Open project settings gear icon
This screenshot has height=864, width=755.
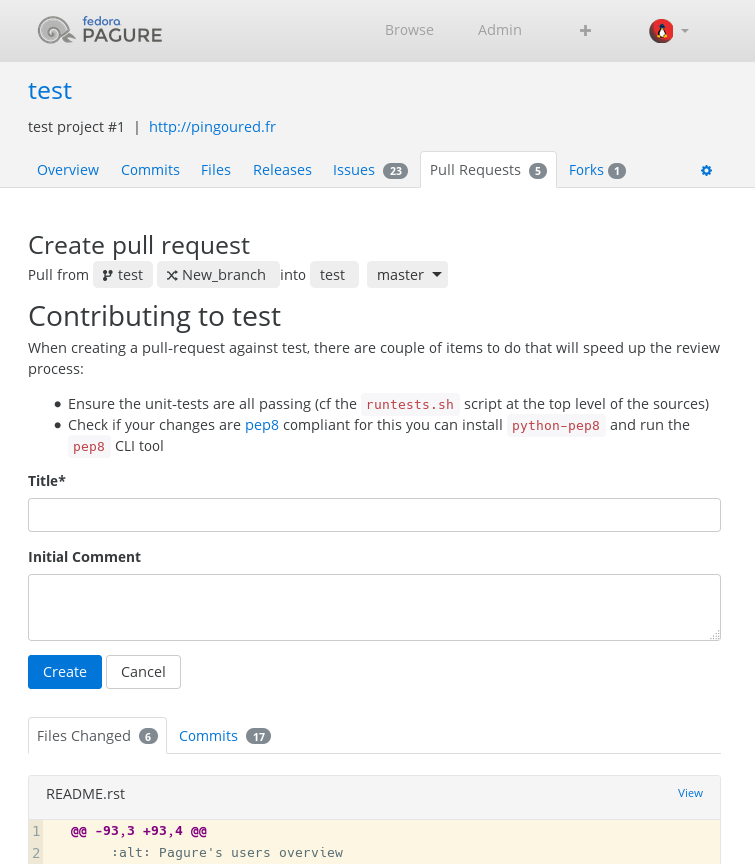click(x=706, y=171)
